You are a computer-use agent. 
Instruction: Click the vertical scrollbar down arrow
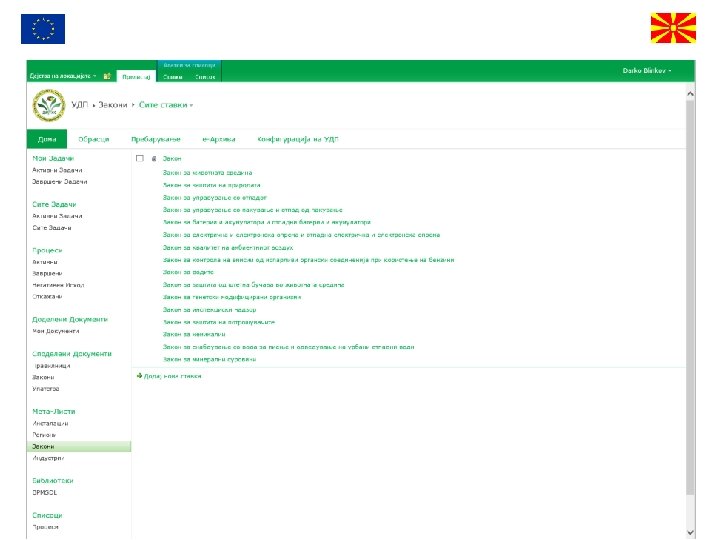tap(690, 533)
